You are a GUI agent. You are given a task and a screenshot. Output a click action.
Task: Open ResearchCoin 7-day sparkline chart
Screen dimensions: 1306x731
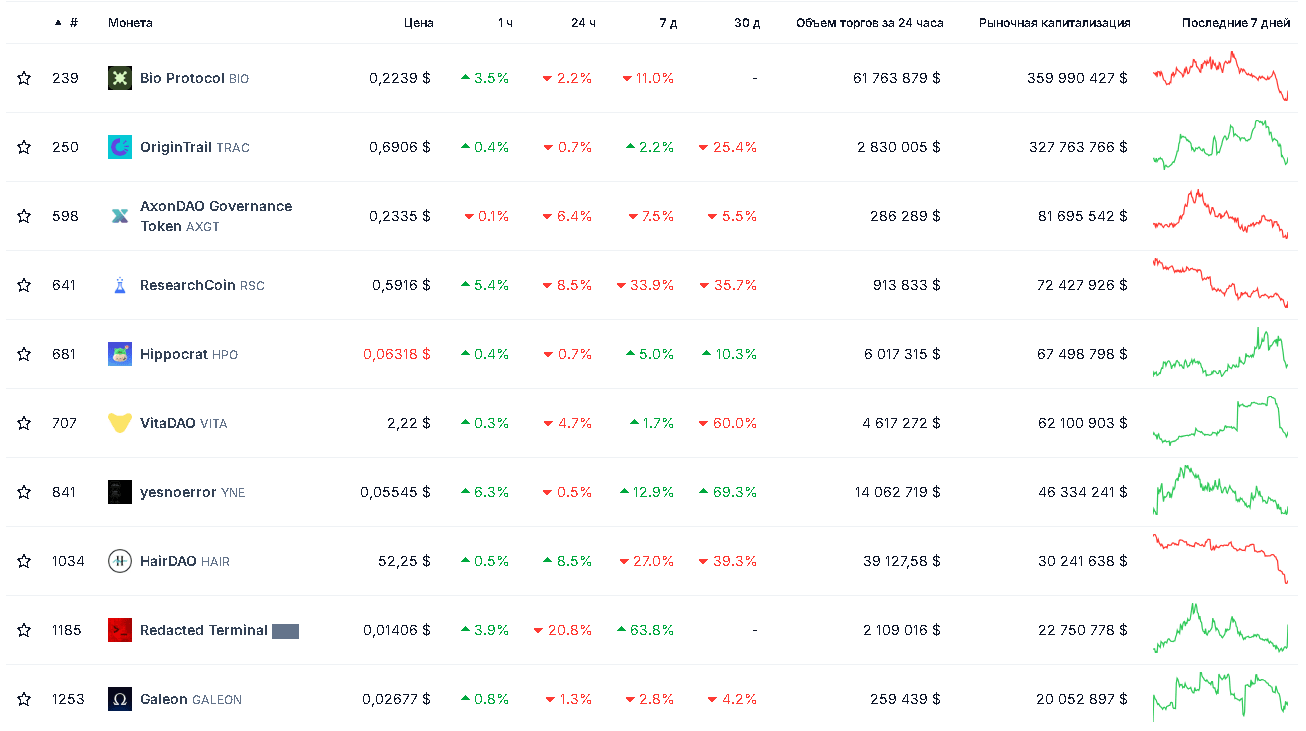(x=1221, y=283)
